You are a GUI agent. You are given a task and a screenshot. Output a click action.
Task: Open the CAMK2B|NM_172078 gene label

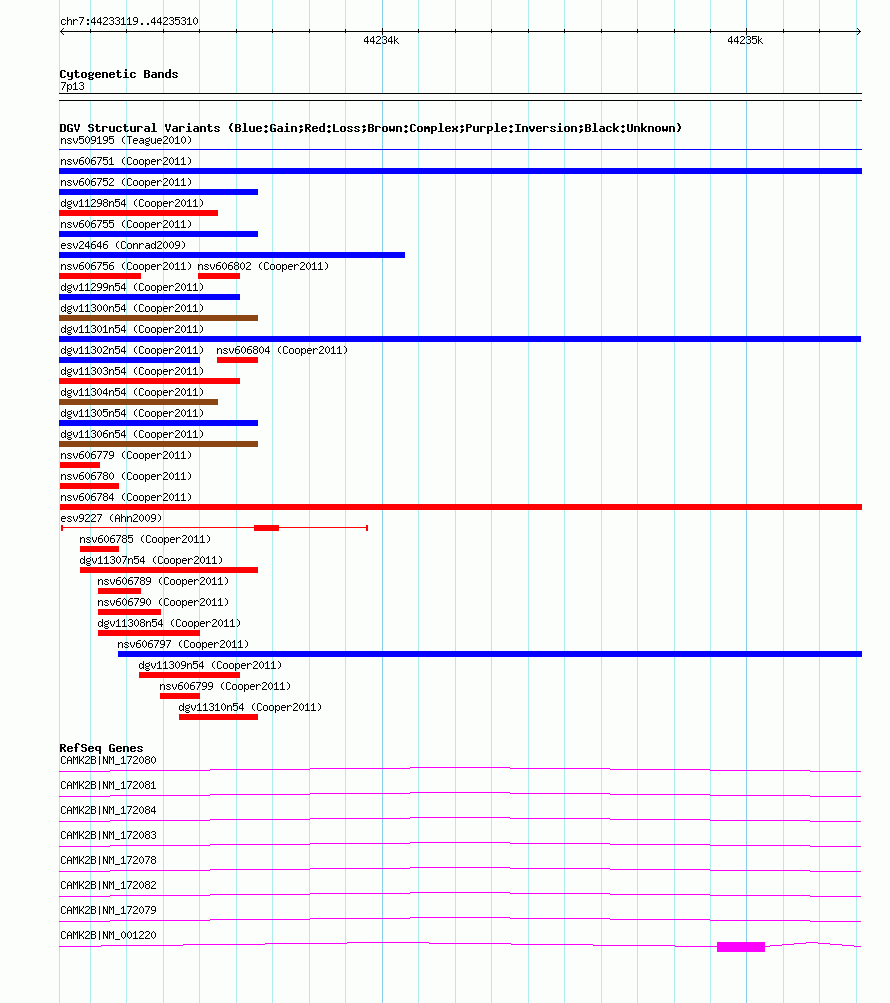(x=108, y=860)
